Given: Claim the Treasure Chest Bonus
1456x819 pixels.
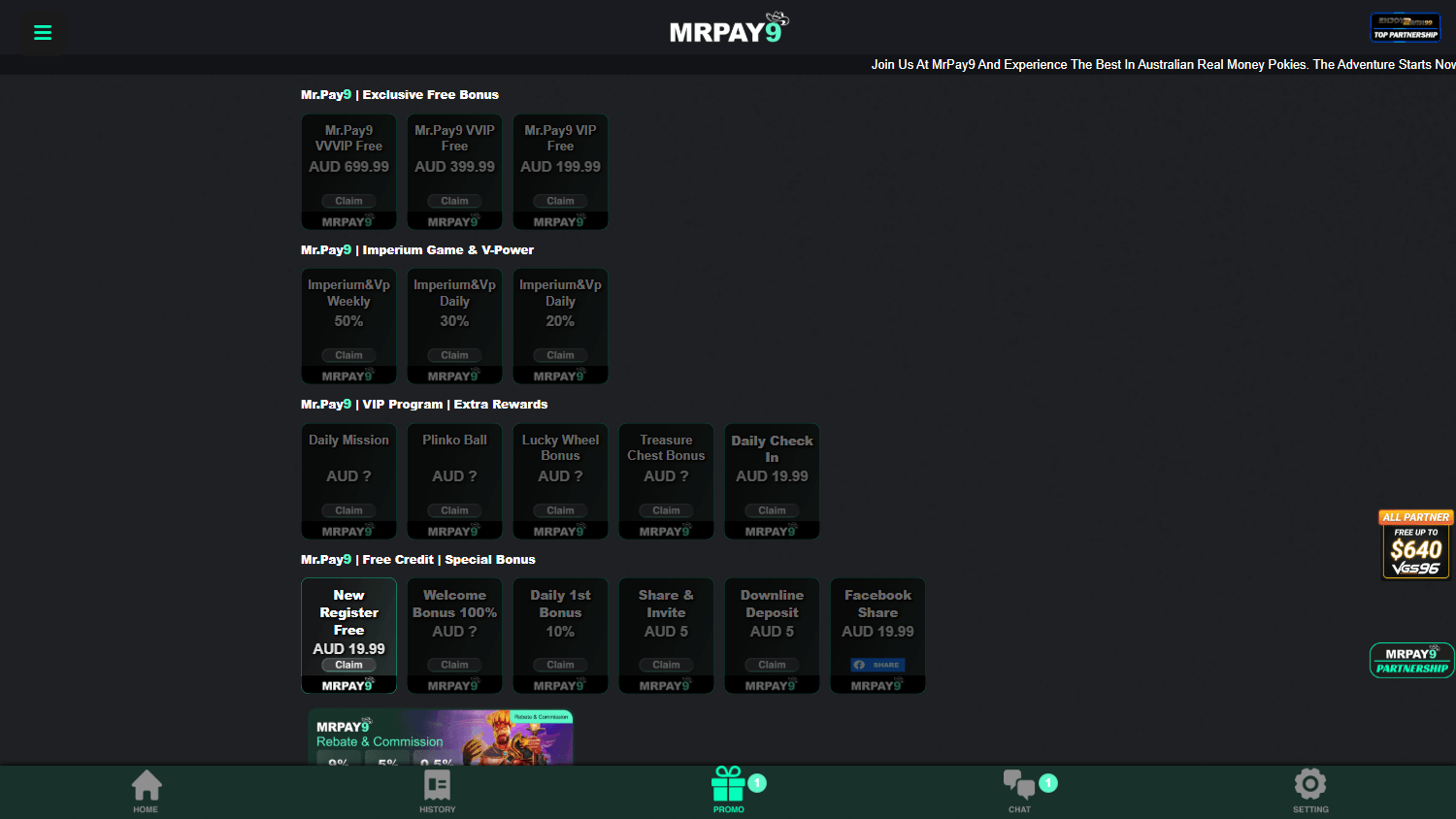Looking at the screenshot, I should pos(666,510).
